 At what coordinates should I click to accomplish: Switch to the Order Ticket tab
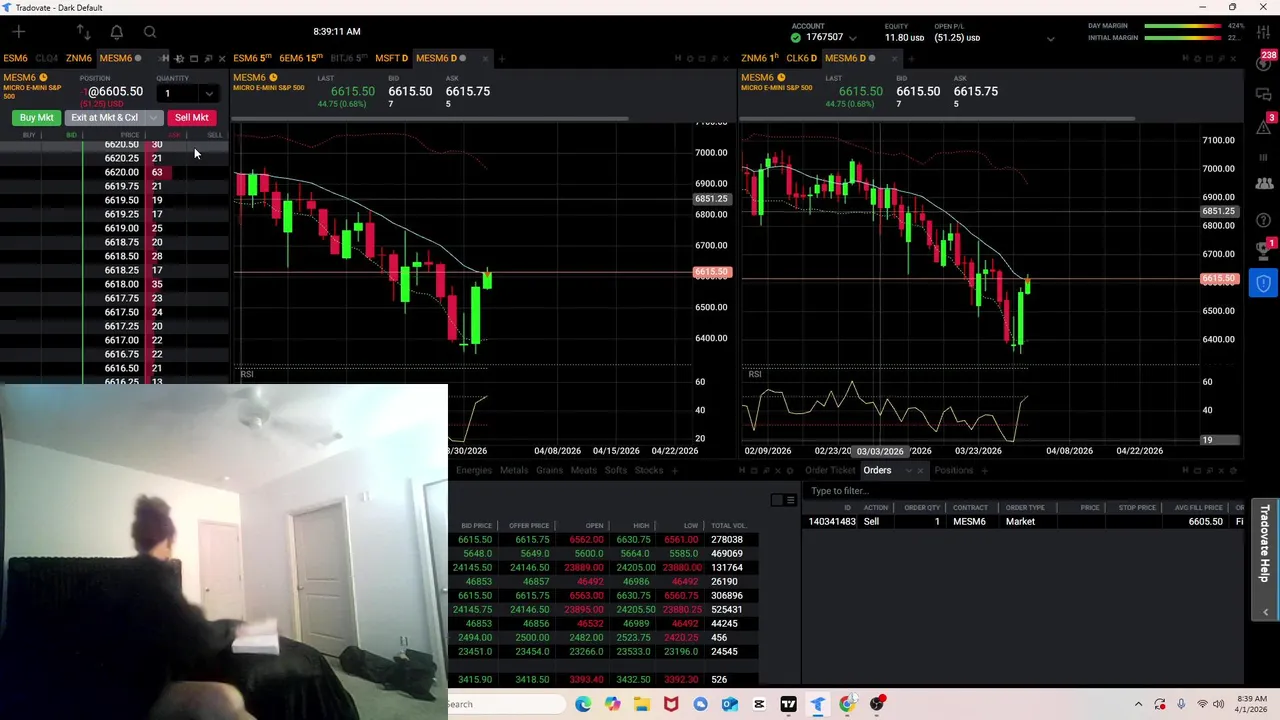[830, 470]
